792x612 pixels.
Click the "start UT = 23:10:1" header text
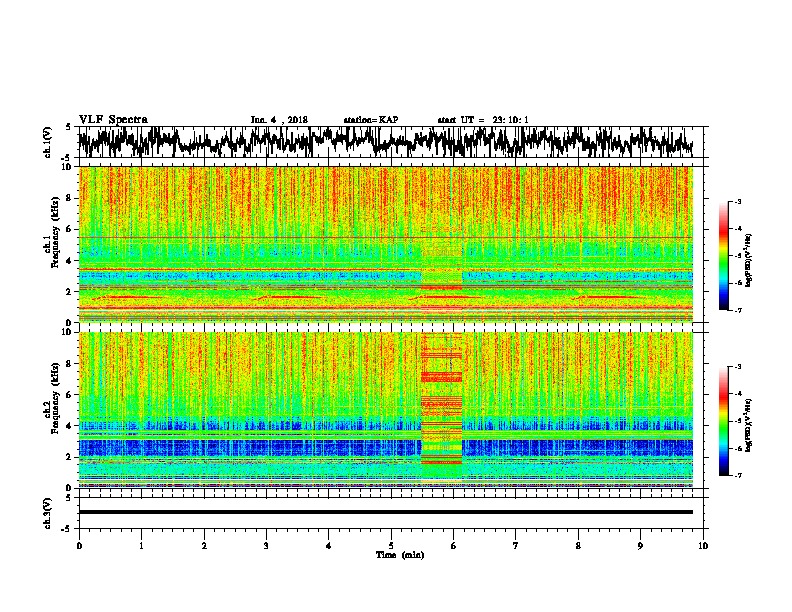tap(483, 120)
